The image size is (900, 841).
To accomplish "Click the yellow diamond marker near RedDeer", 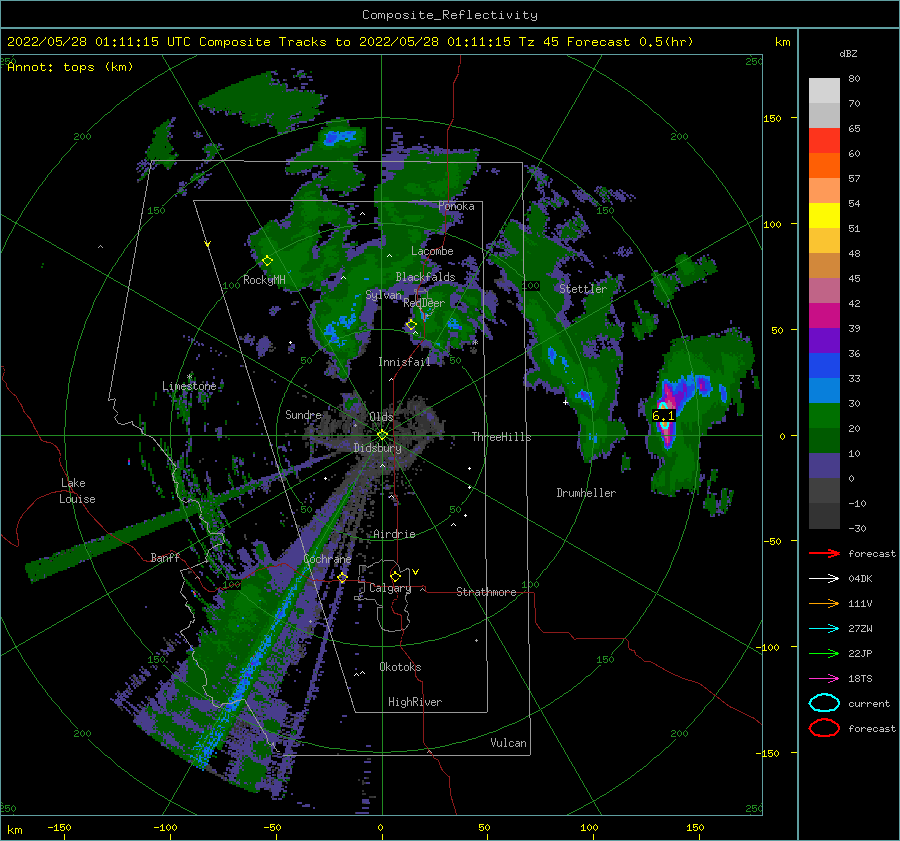I will pos(411,325).
